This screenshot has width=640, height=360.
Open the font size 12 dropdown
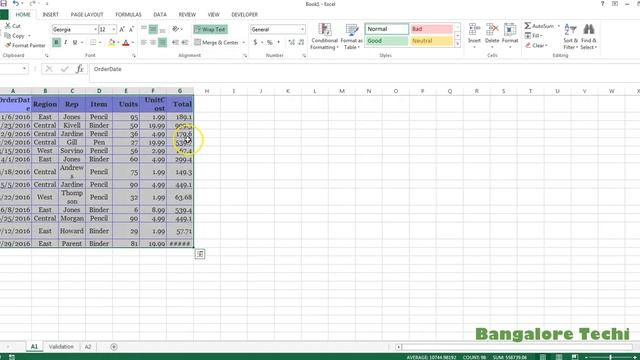114,29
